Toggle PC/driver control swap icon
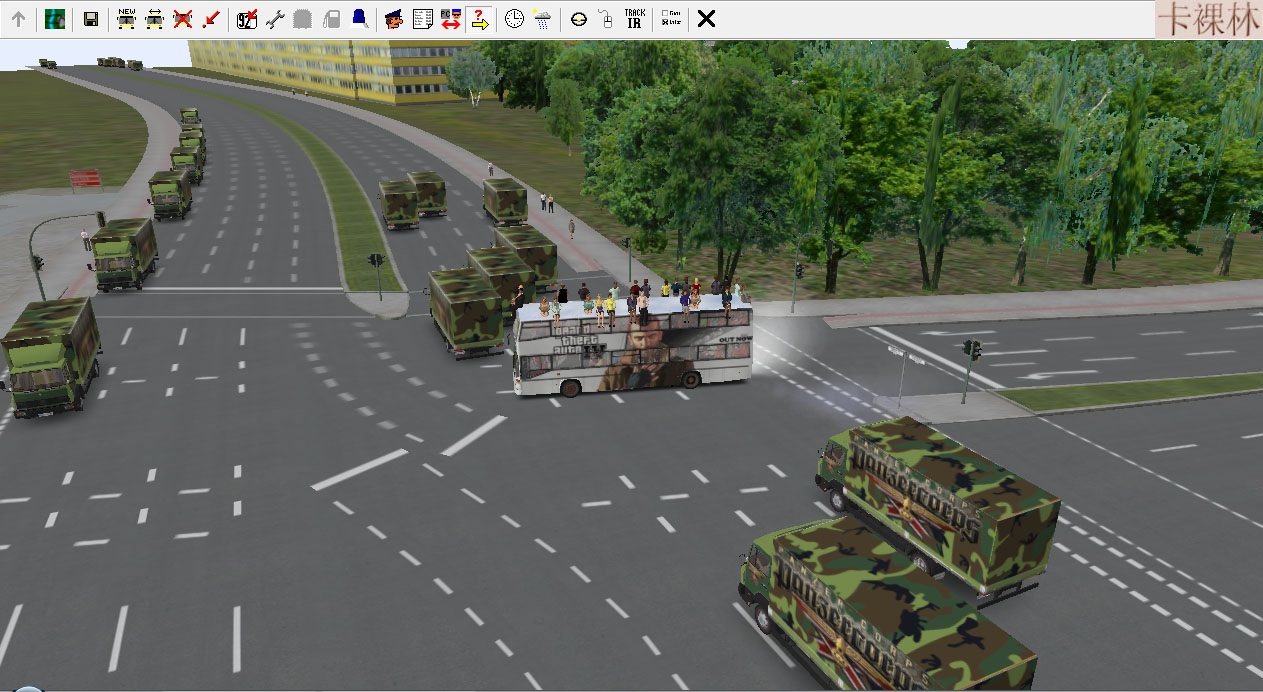The width and height of the screenshot is (1263, 692). tap(450, 19)
